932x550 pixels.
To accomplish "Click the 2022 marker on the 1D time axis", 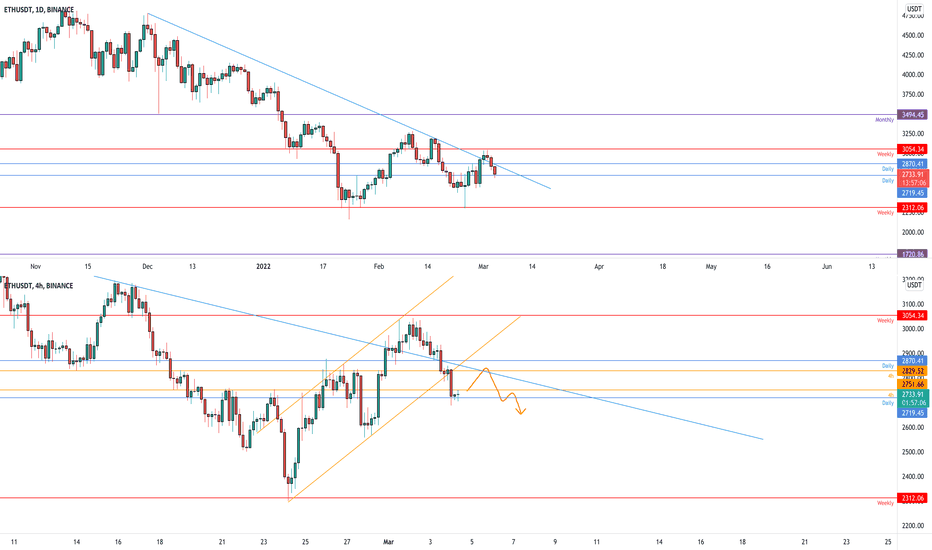I will click(x=263, y=267).
